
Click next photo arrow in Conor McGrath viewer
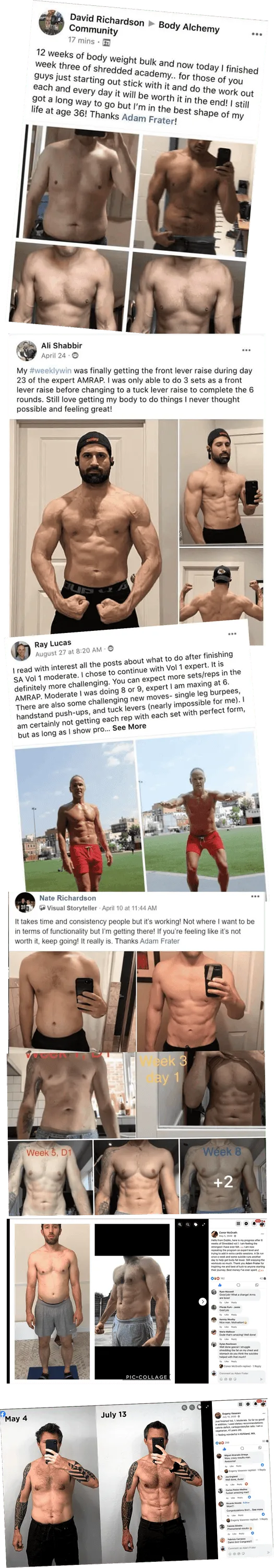[x=203, y=1302]
